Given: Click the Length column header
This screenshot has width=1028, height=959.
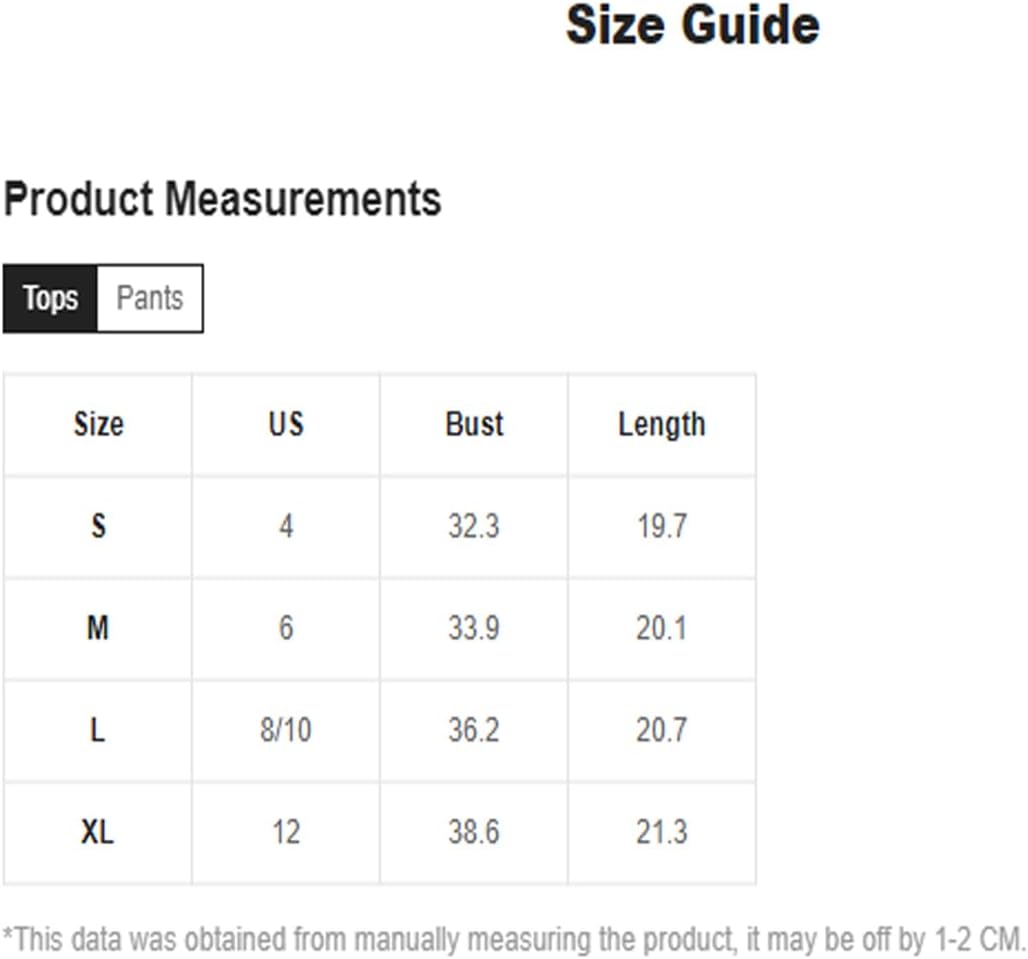Looking at the screenshot, I should [662, 425].
